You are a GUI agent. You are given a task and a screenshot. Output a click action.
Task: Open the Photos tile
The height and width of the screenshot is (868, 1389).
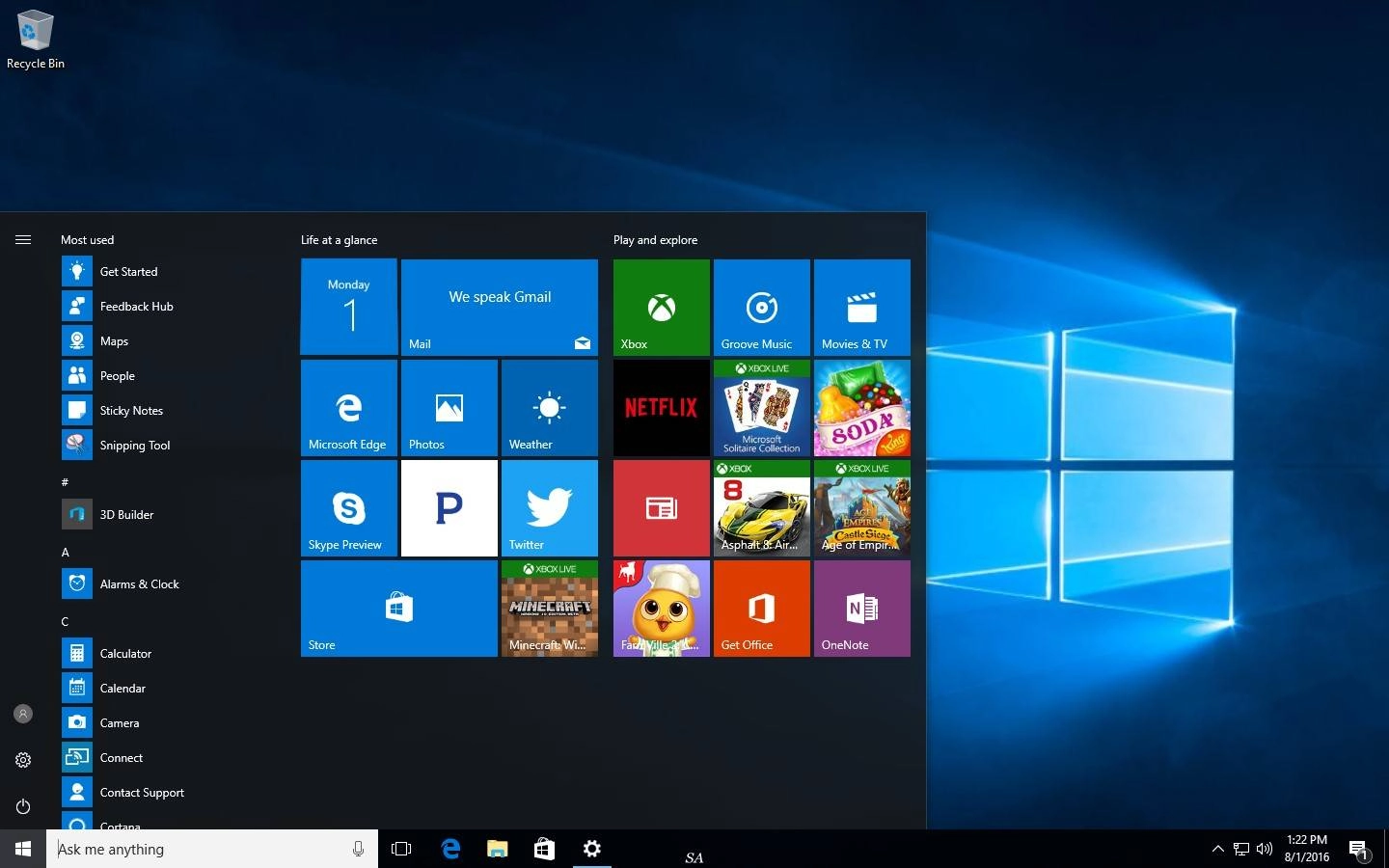point(449,407)
